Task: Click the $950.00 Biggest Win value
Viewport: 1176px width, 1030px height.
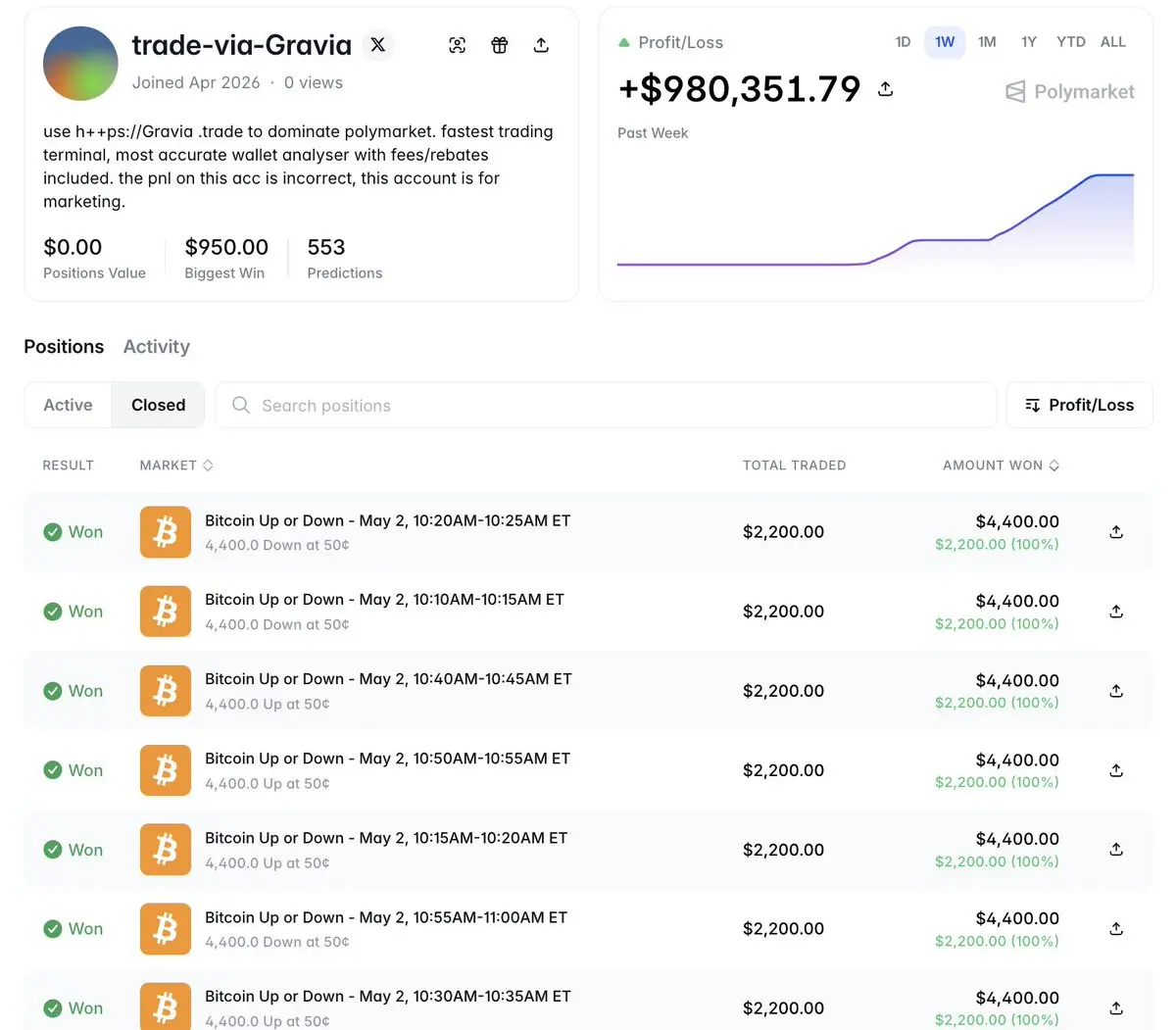Action: pyautogui.click(x=226, y=247)
